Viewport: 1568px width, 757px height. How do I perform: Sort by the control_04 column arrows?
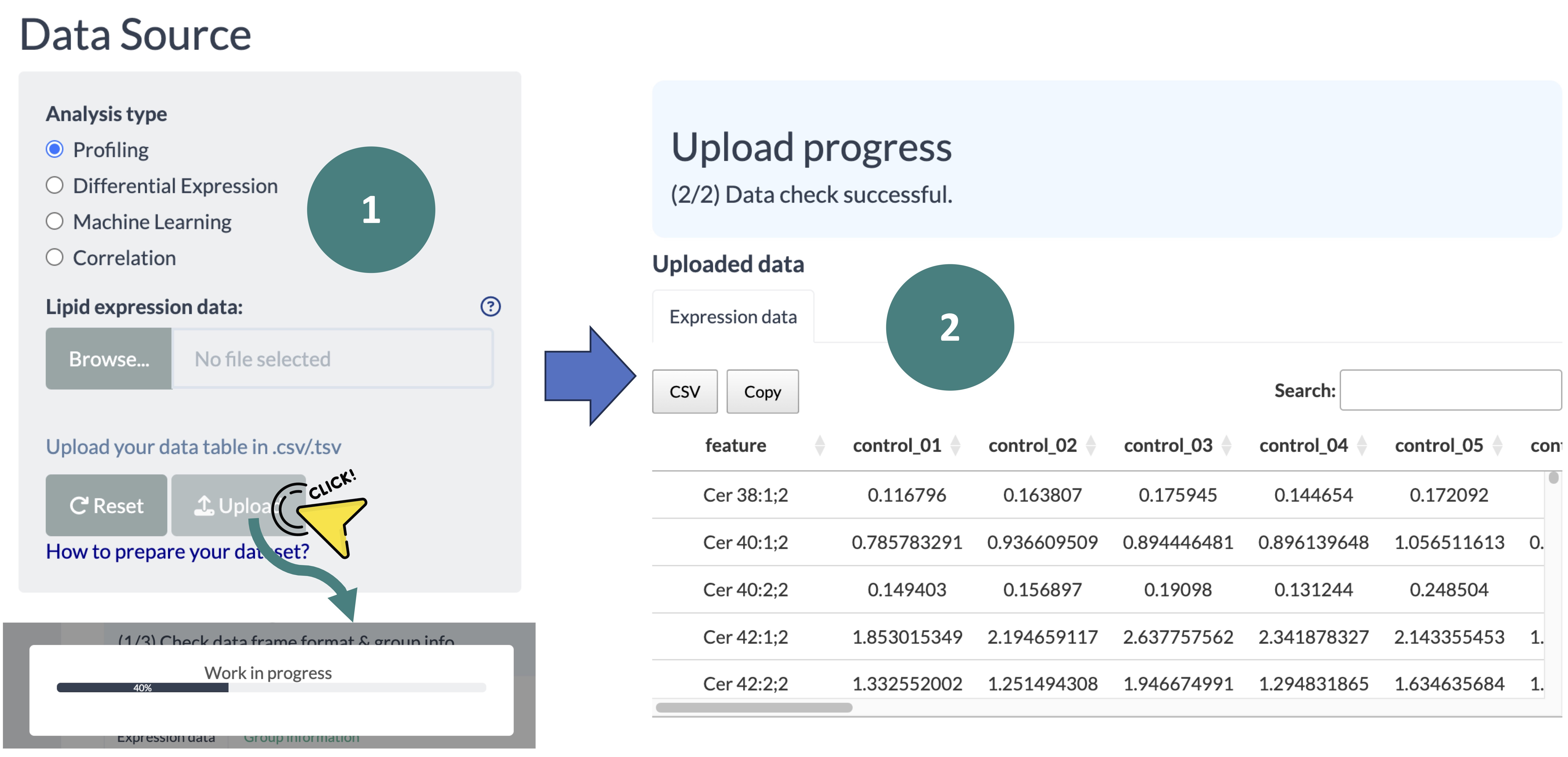(x=1362, y=446)
